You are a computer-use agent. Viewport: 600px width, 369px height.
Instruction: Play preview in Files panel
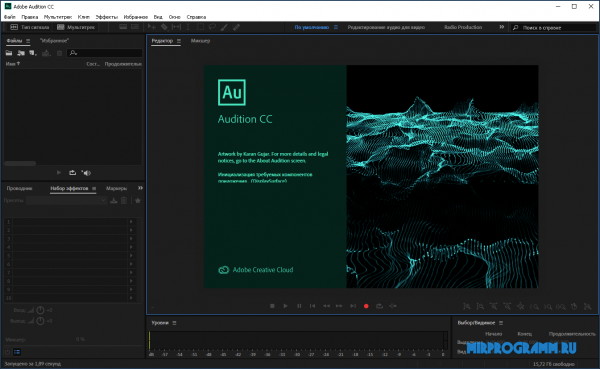coord(59,173)
